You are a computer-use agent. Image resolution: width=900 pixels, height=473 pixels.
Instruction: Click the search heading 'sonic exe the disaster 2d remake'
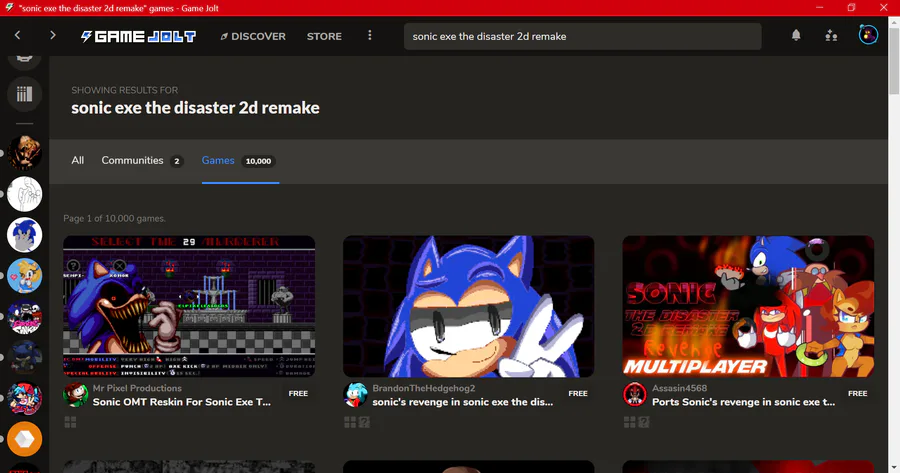(x=195, y=108)
